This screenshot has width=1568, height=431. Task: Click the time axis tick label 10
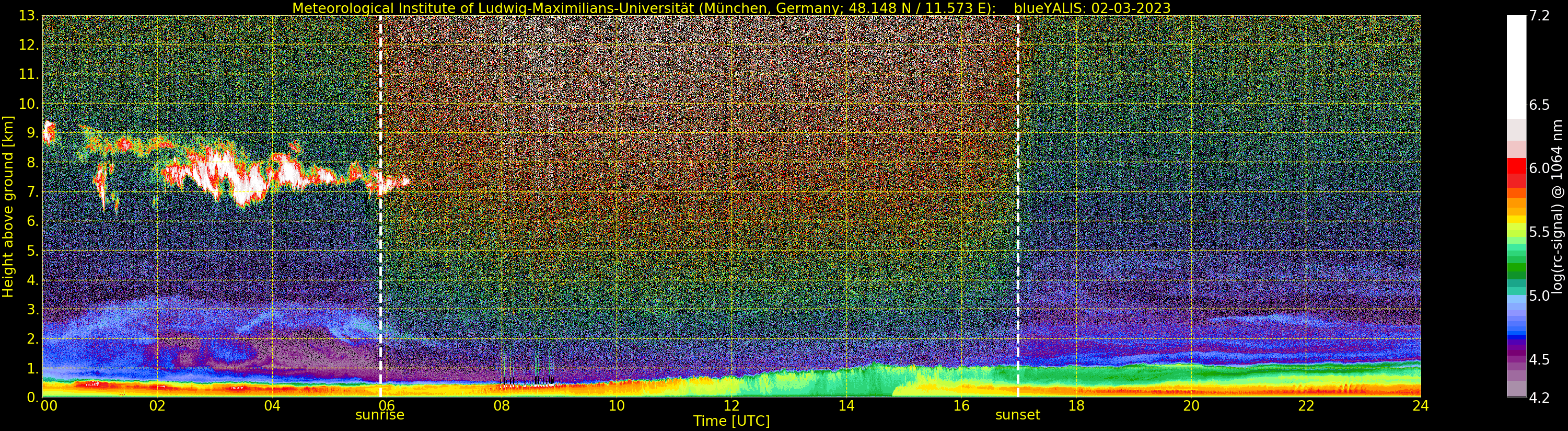(x=617, y=406)
